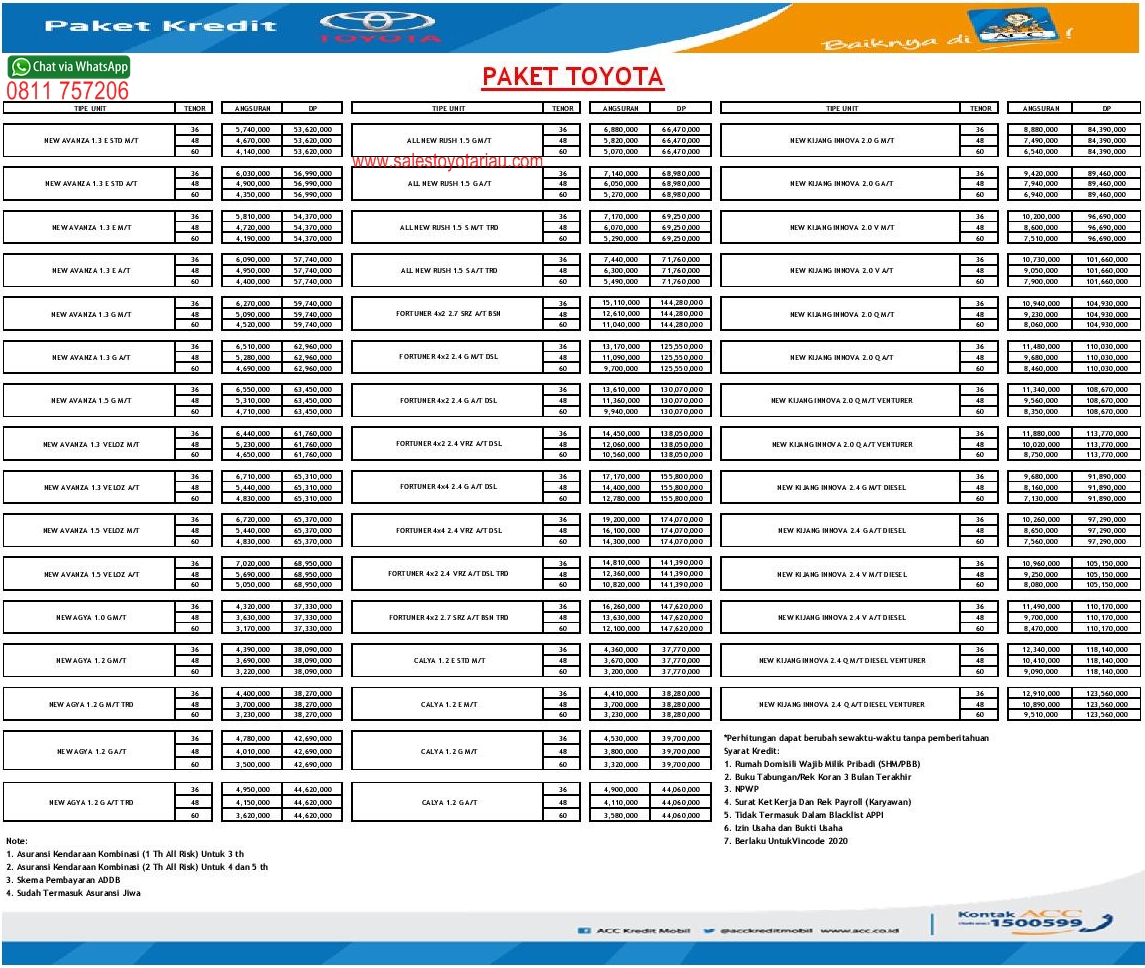Click note Sudah Termasuk Asuransi Jiwa
This screenshot has width=1145, height=968.
tap(73, 893)
